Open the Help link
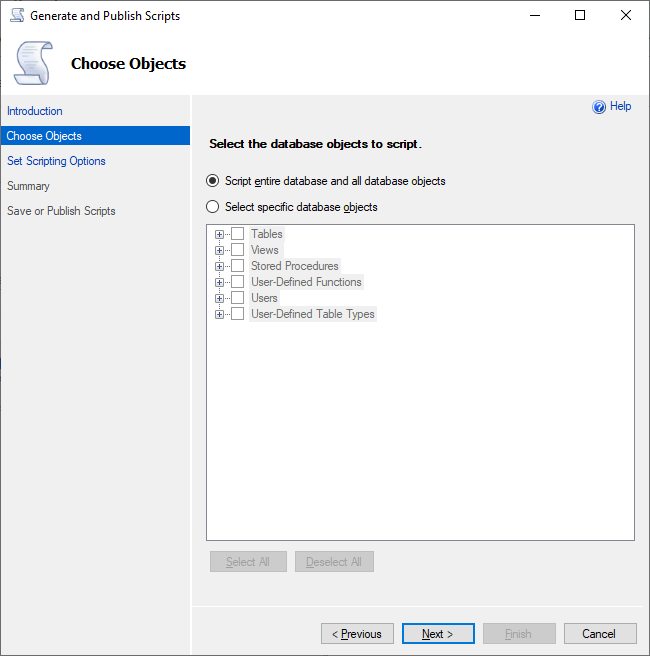This screenshot has width=650, height=656. [x=620, y=106]
